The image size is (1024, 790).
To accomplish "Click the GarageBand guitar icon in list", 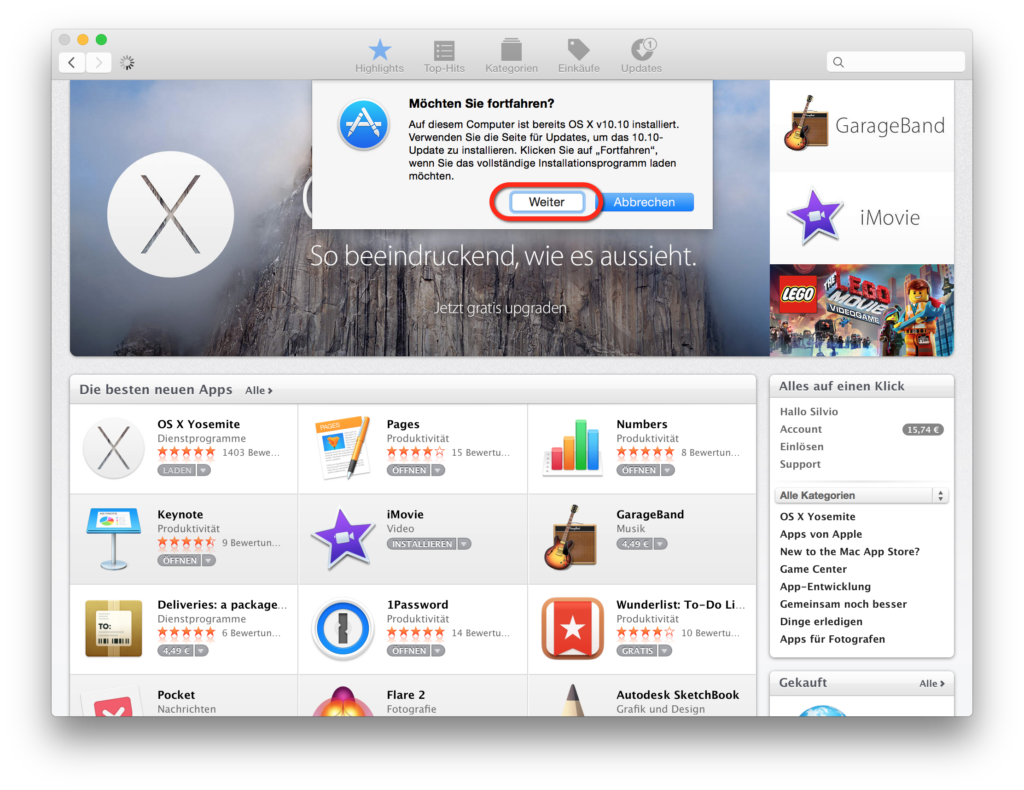I will point(570,537).
